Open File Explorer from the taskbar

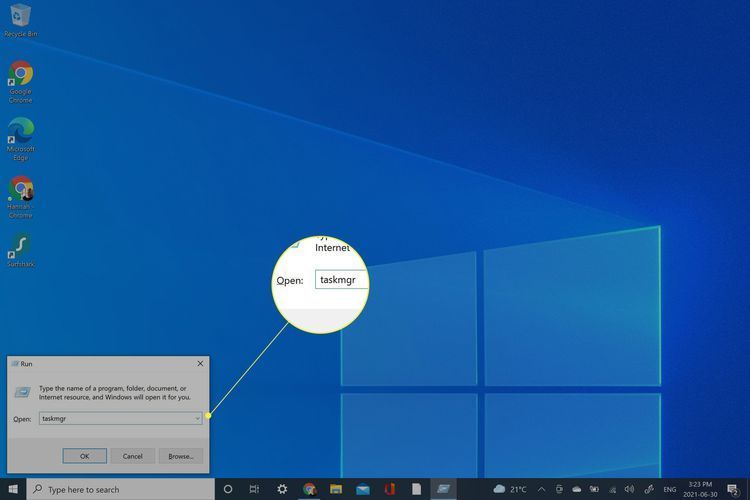(x=336, y=489)
